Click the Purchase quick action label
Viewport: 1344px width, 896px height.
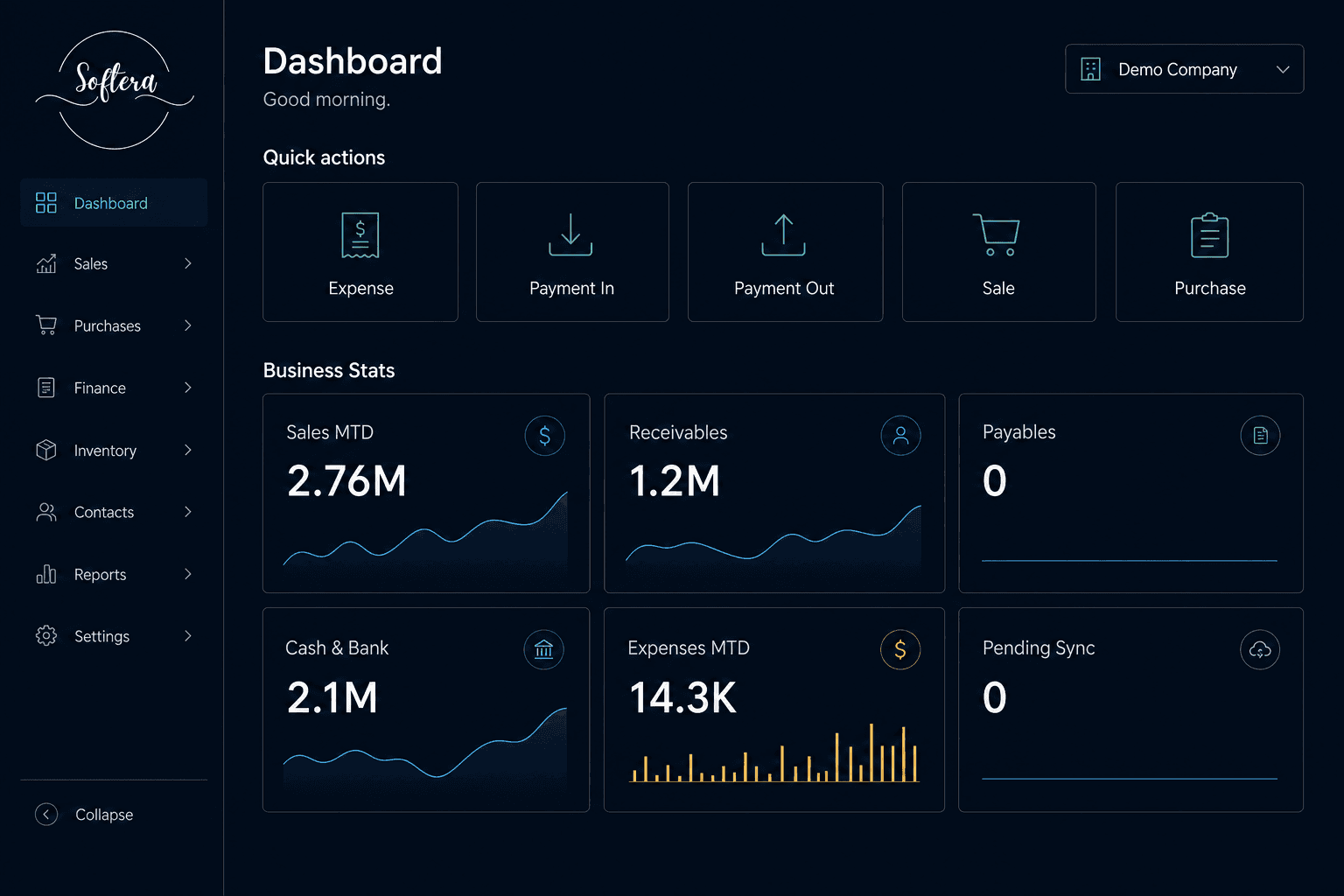tap(1210, 289)
